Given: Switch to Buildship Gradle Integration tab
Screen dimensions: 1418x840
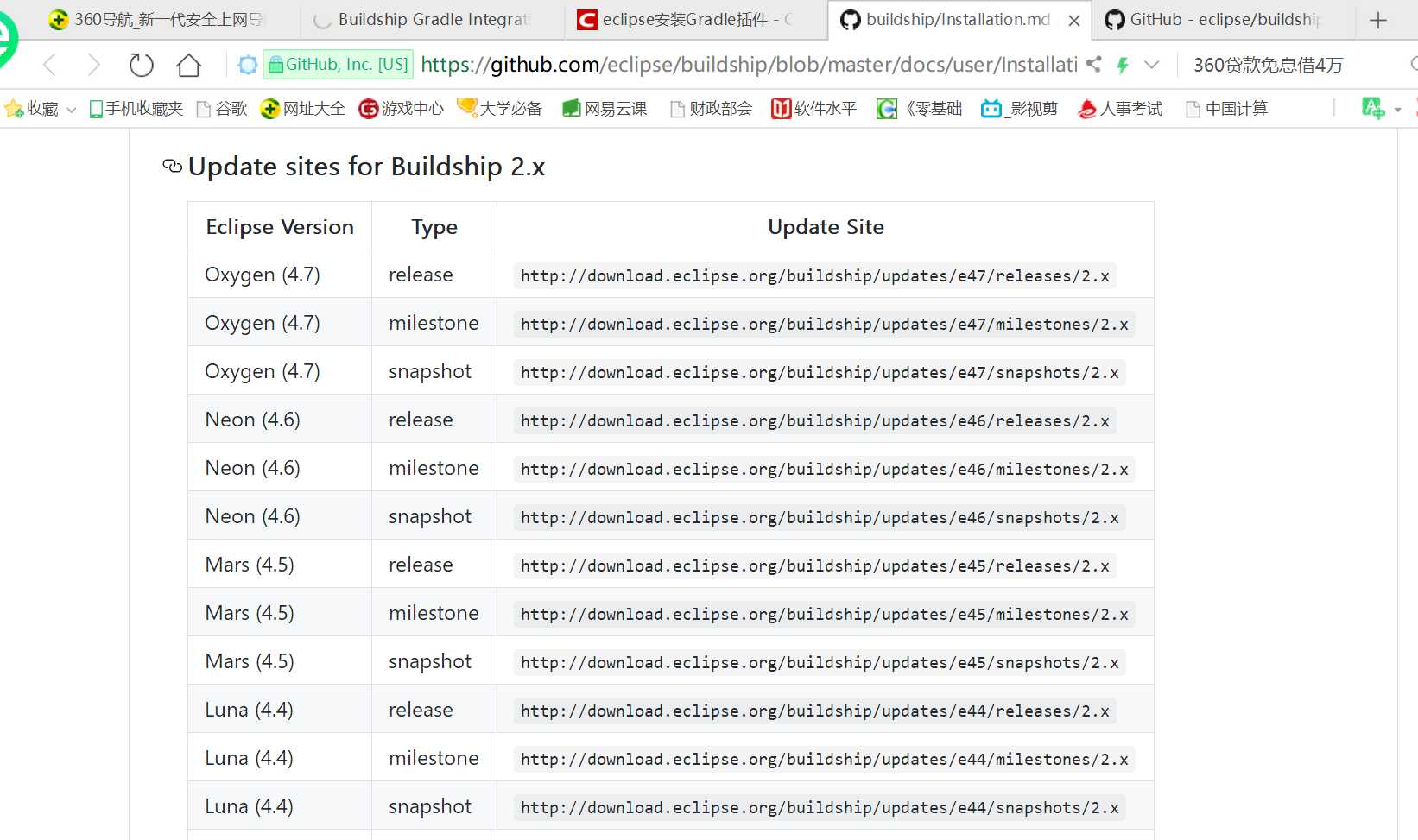Looking at the screenshot, I should click(432, 20).
